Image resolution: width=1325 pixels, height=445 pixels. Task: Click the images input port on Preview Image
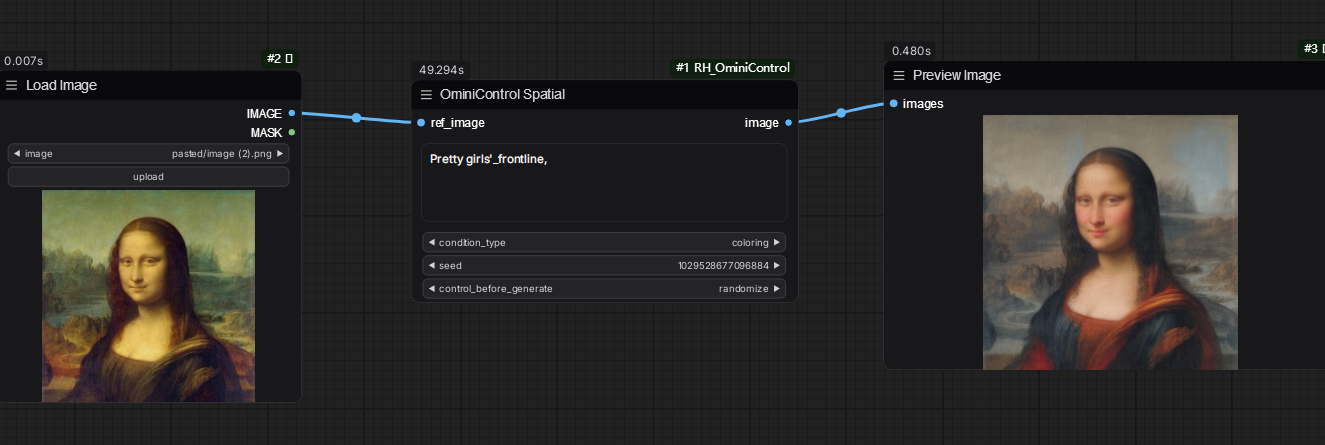point(893,103)
